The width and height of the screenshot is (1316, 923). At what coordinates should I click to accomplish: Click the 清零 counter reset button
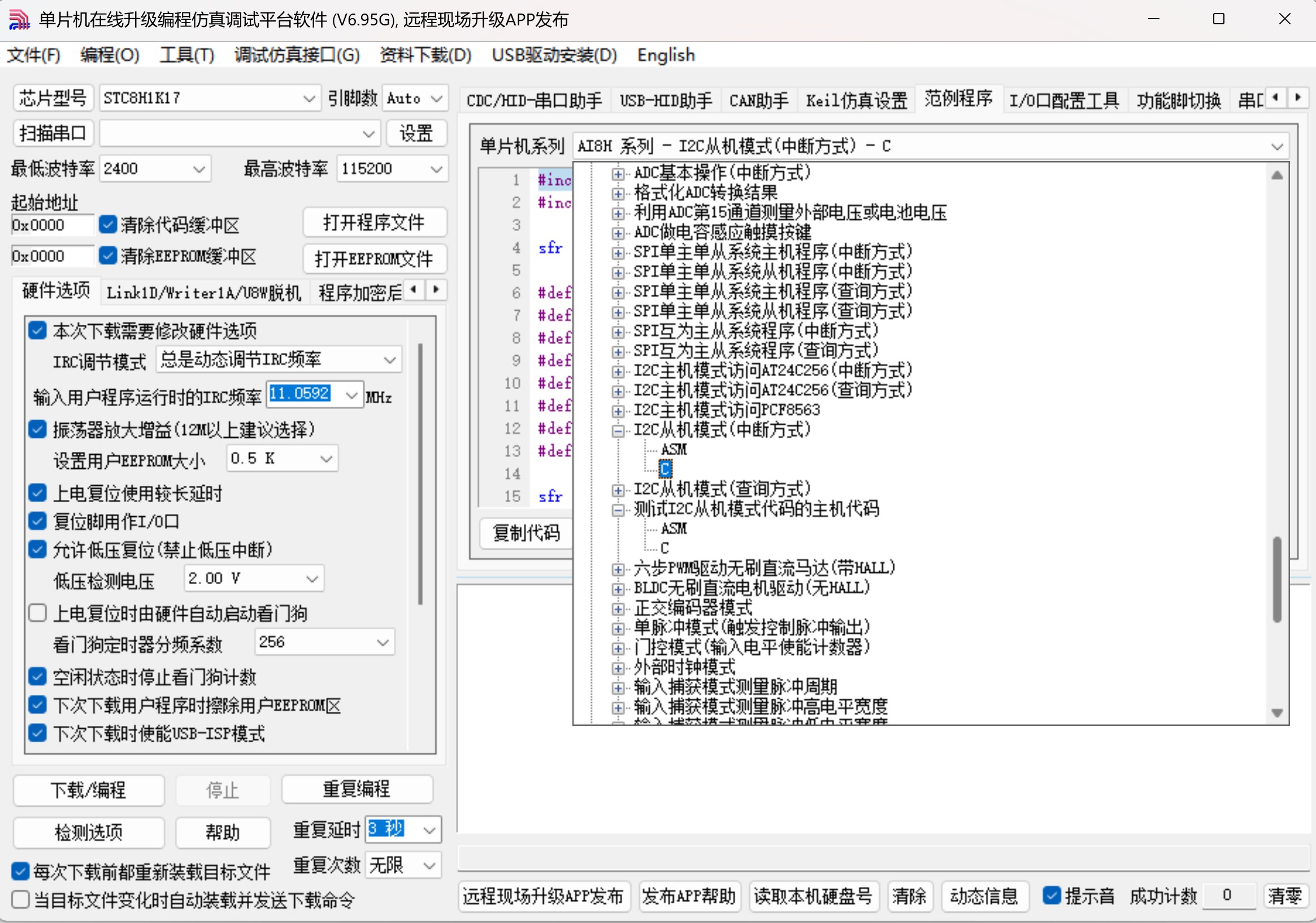pyautogui.click(x=1284, y=895)
